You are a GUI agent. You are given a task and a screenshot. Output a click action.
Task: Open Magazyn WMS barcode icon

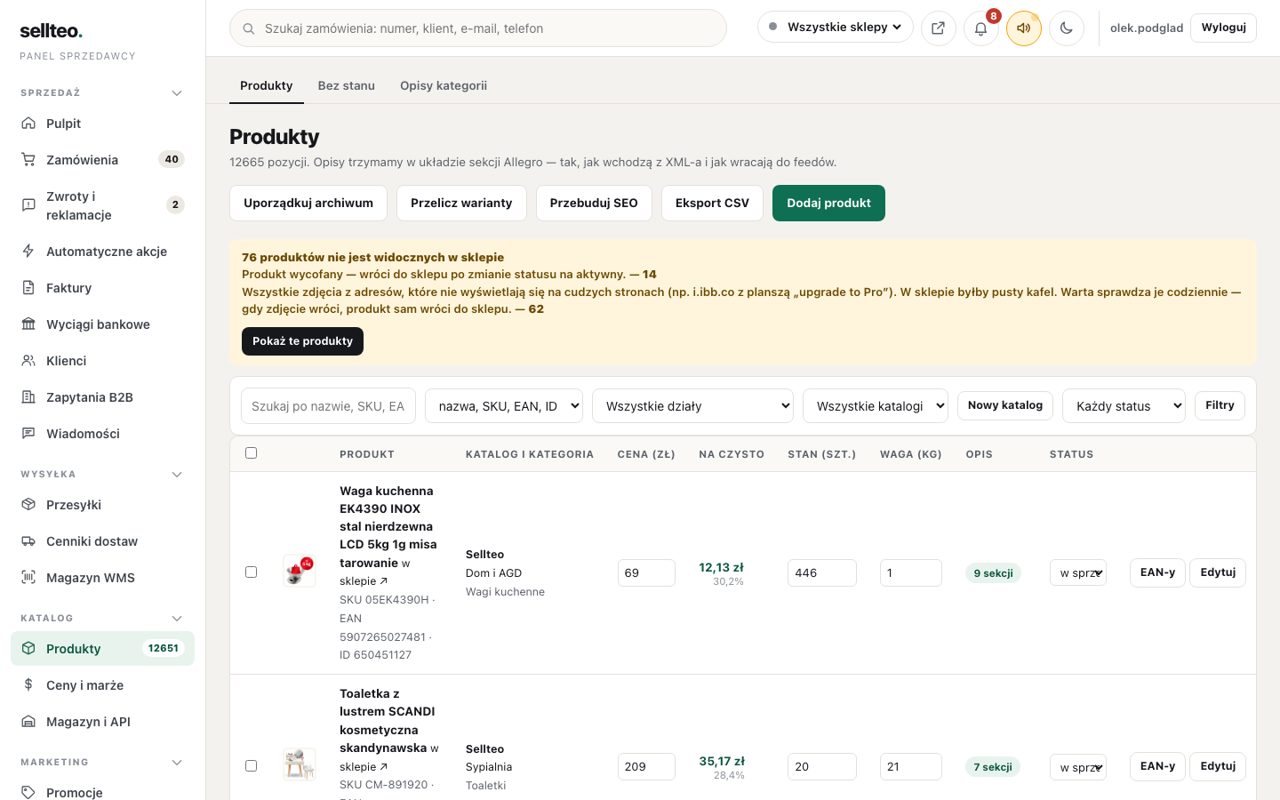29,577
